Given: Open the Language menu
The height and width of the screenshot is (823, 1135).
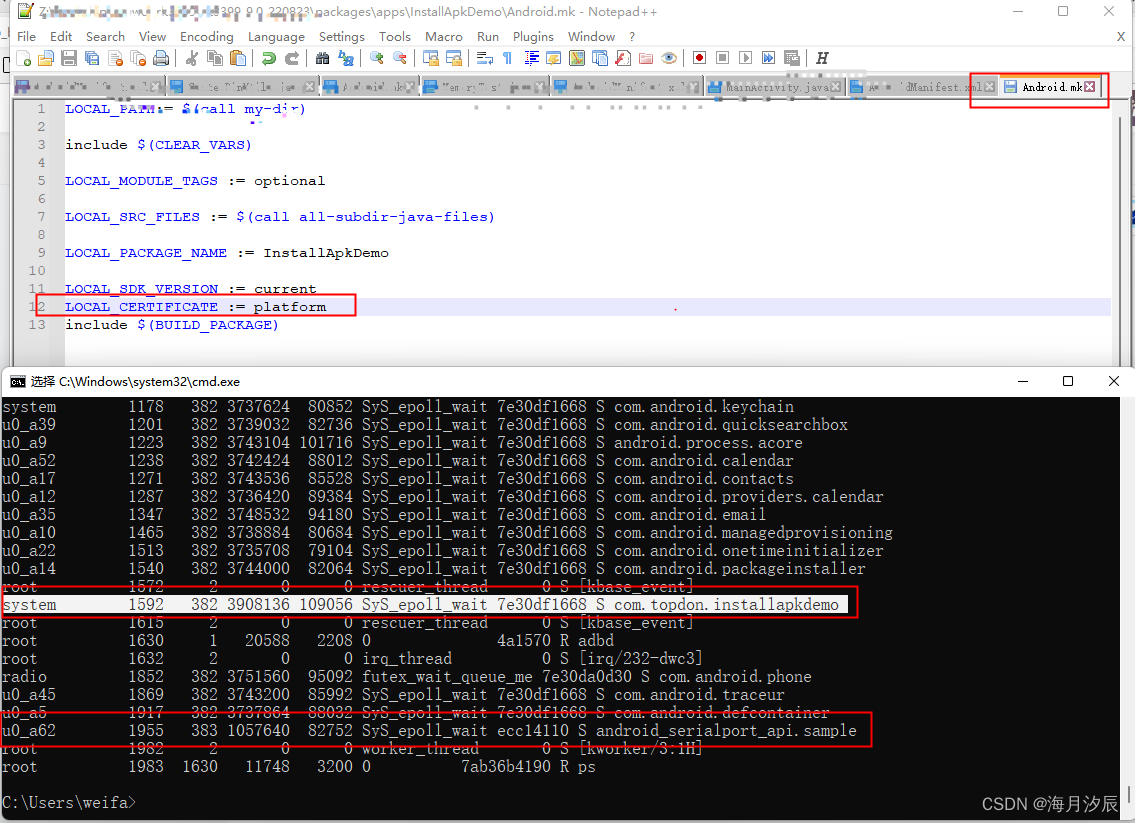Looking at the screenshot, I should tap(276, 36).
